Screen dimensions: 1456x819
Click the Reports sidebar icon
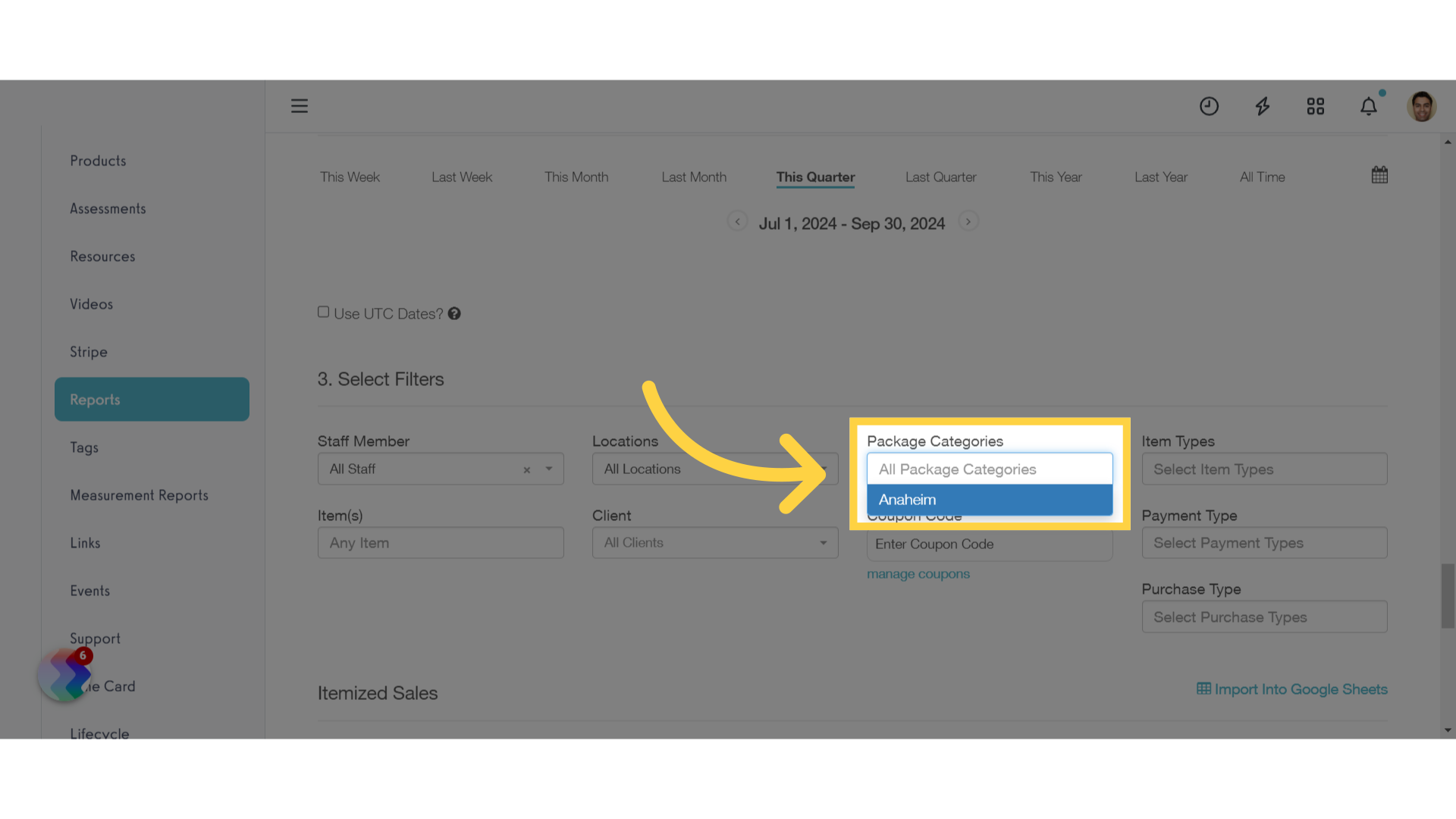click(x=151, y=399)
